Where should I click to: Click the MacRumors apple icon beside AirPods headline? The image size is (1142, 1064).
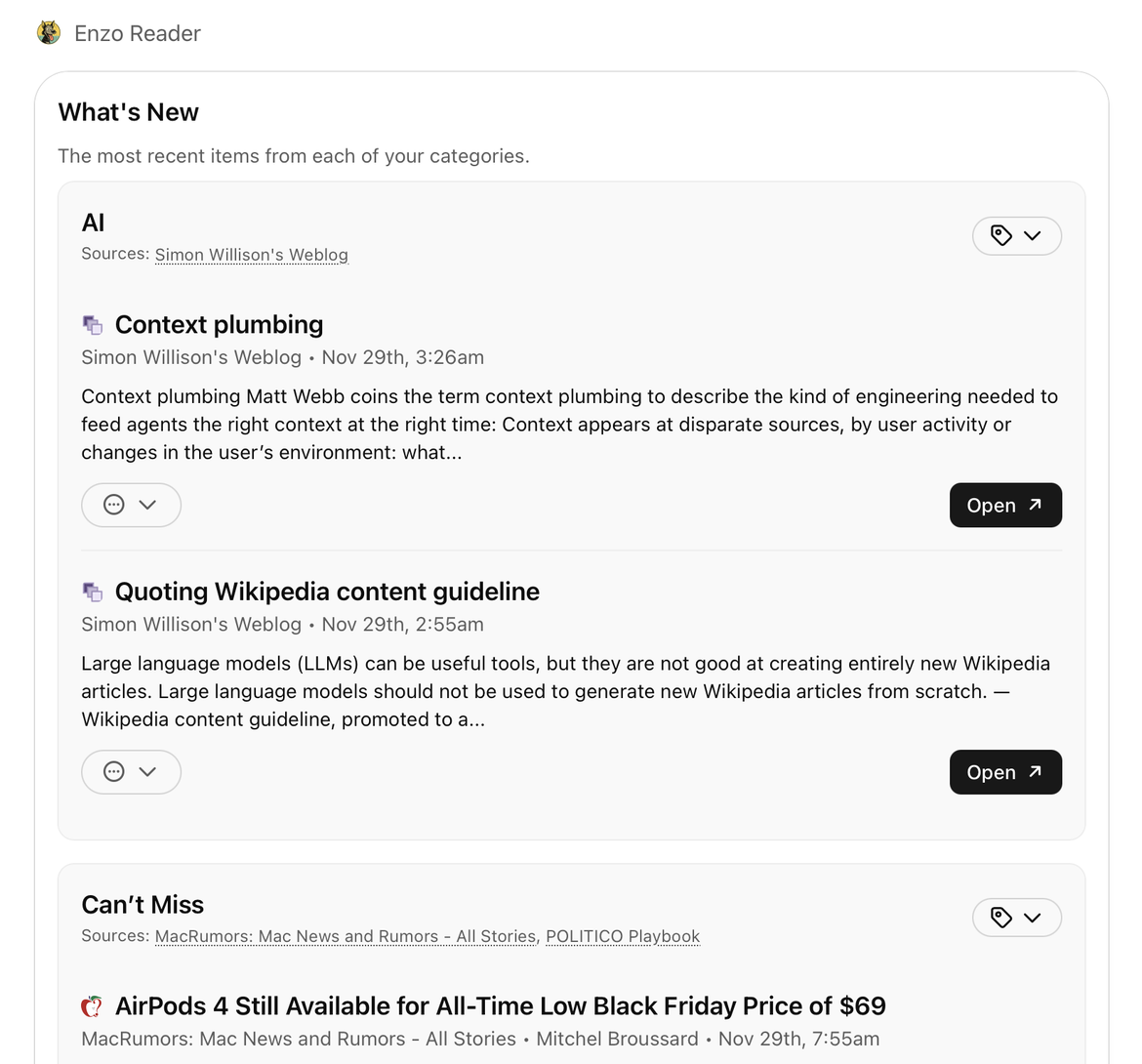coord(92,1006)
